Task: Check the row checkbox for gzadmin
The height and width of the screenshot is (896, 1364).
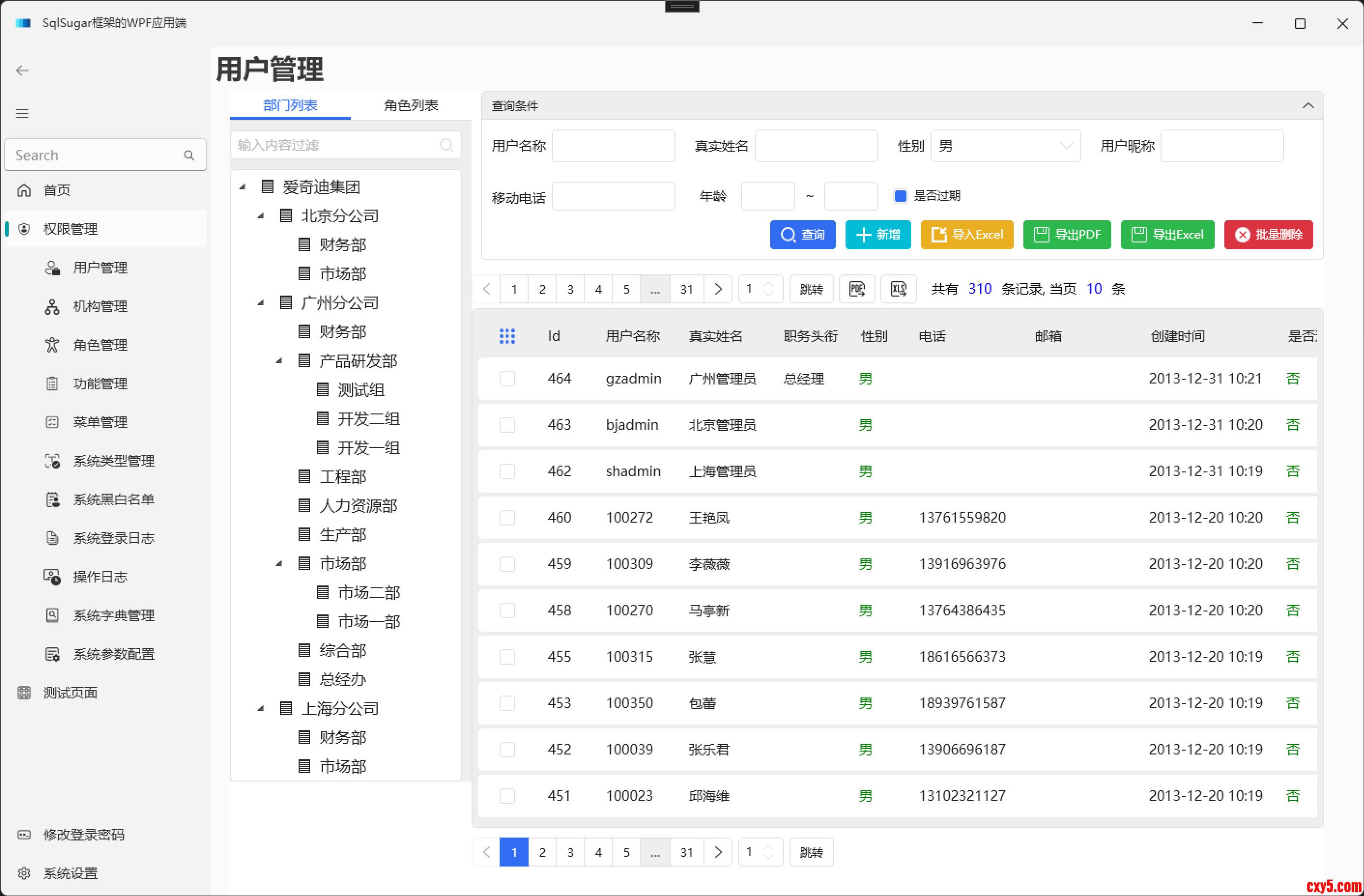Action: pyautogui.click(x=507, y=379)
